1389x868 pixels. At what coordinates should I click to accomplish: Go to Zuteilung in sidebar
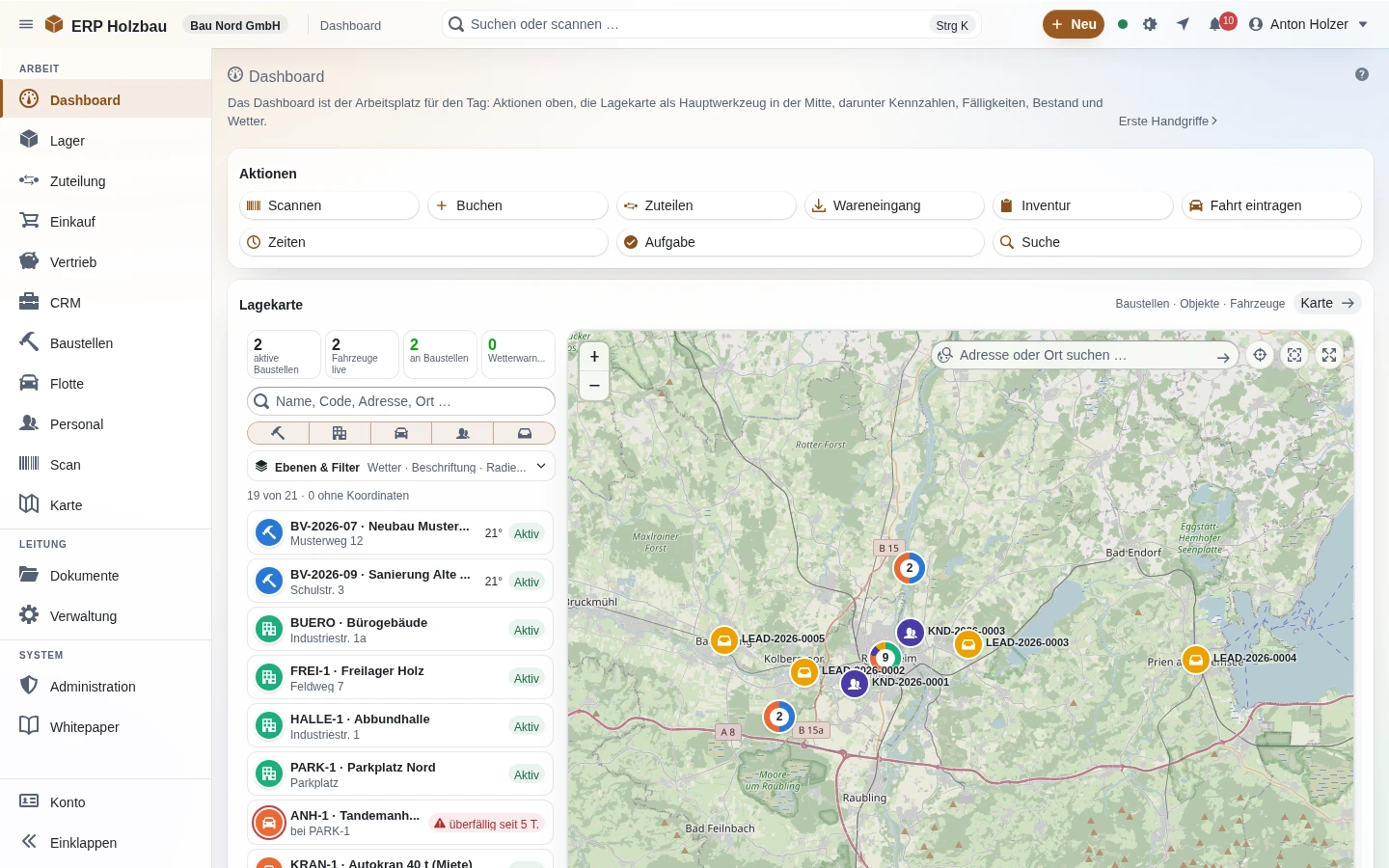click(x=106, y=181)
